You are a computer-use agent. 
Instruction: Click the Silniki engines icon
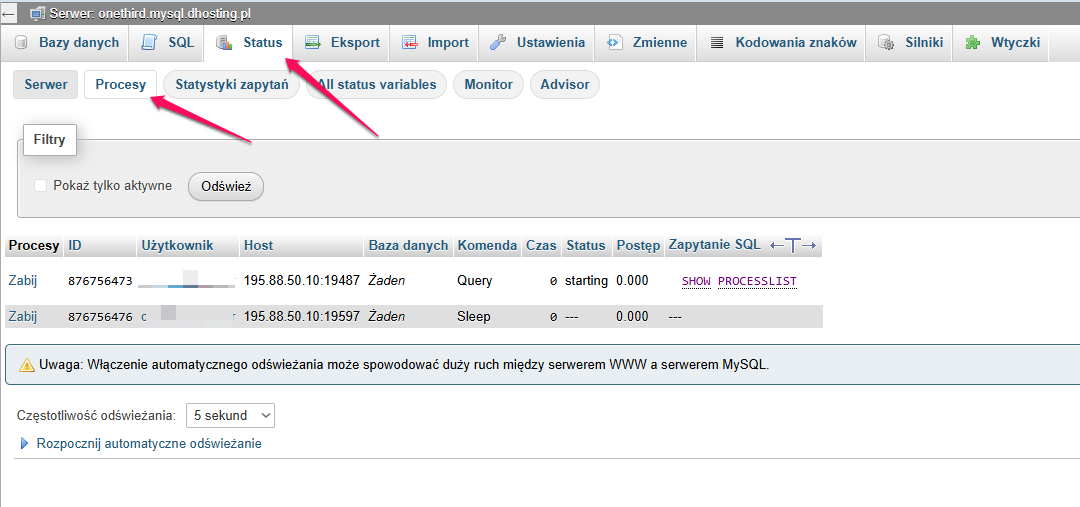886,43
